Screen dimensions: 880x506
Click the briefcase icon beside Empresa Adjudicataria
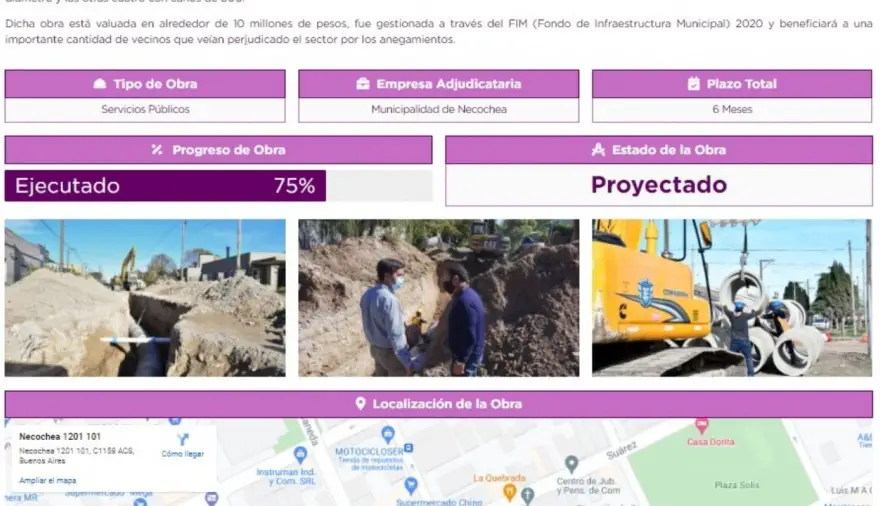pos(363,84)
